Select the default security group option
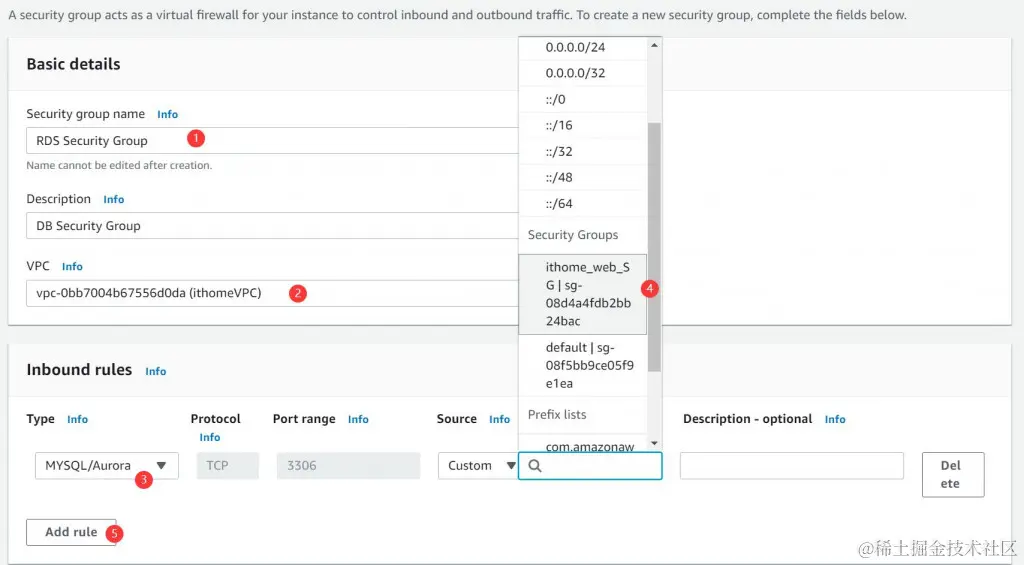The image size is (1024, 565). tap(583, 366)
